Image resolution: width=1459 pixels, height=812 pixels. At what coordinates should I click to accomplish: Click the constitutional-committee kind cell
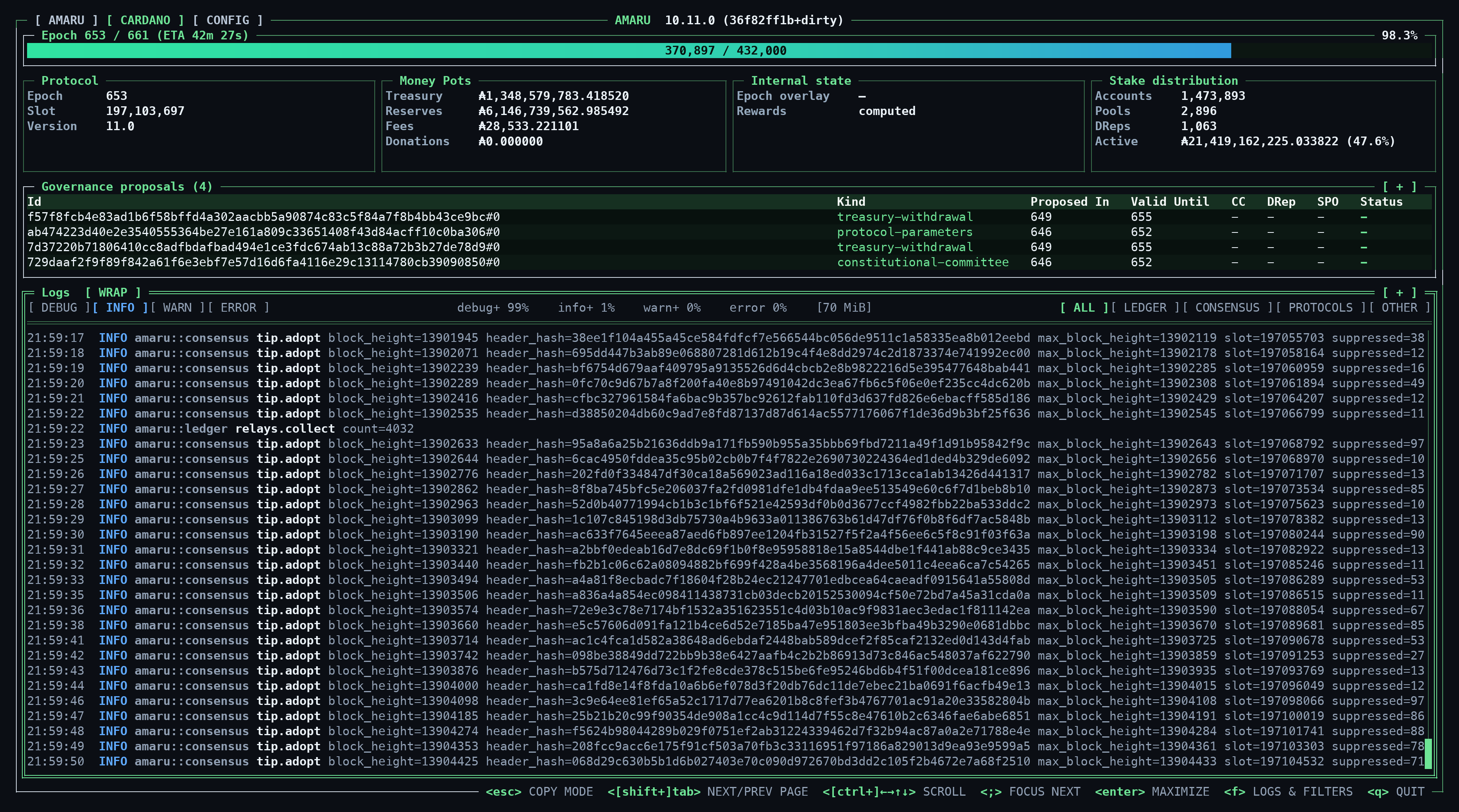(x=923, y=262)
